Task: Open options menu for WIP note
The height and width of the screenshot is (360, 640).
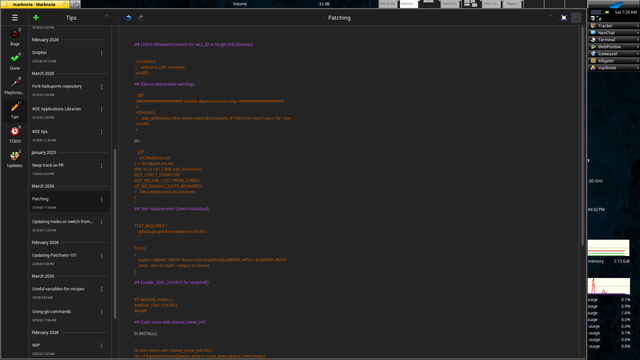Action: [x=102, y=346]
